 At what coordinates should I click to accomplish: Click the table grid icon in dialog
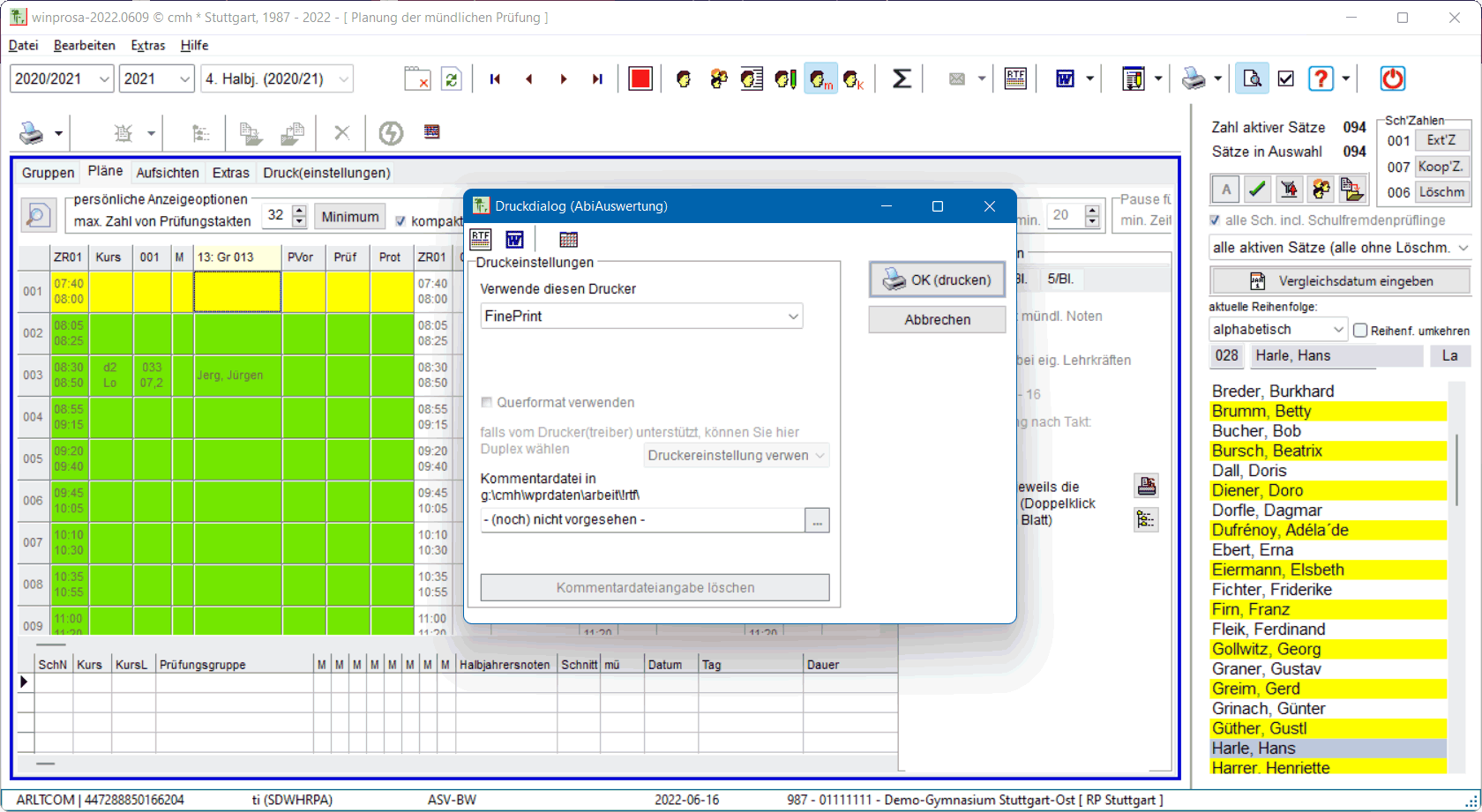coord(569,239)
